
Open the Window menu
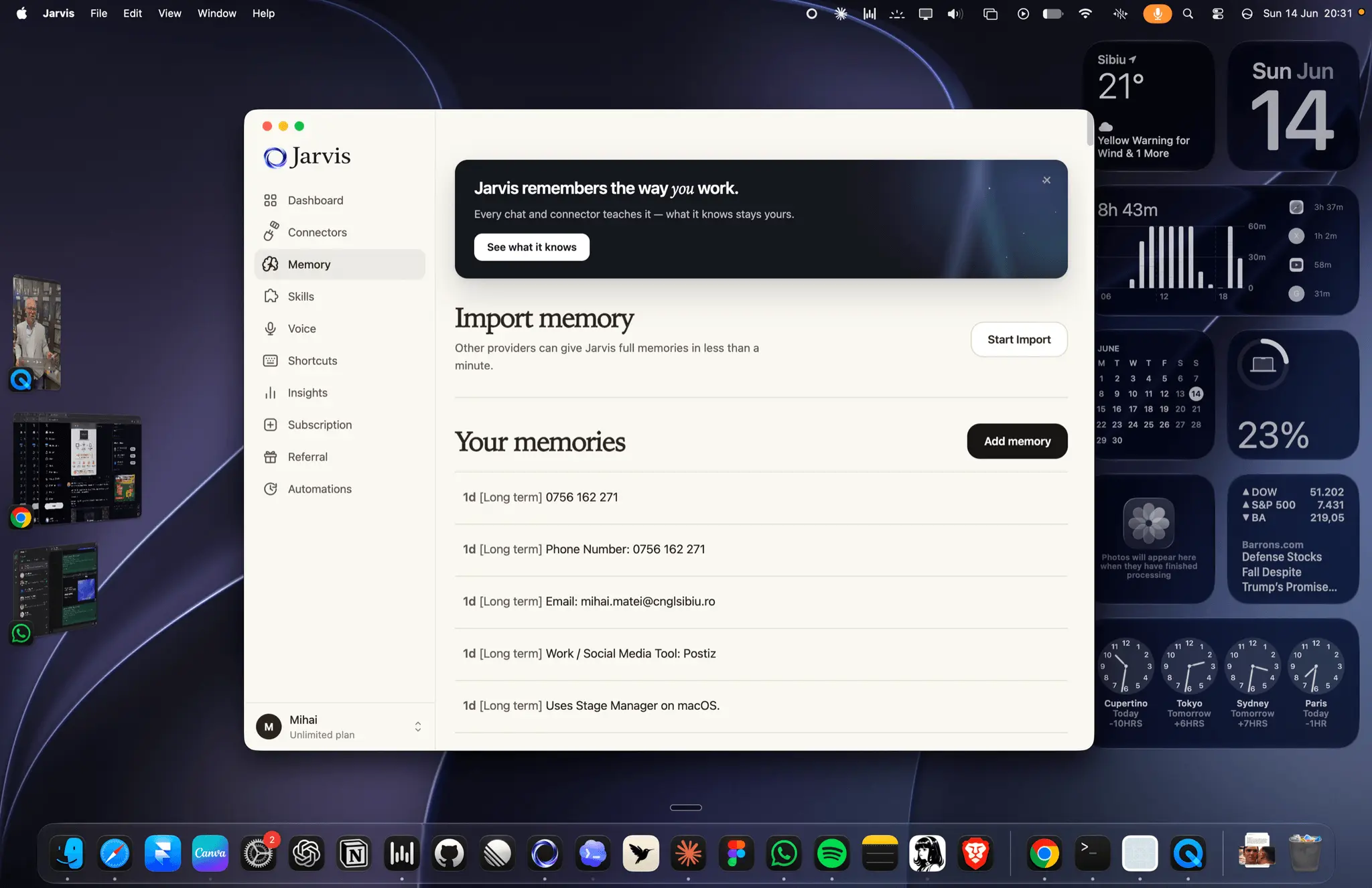point(217,13)
